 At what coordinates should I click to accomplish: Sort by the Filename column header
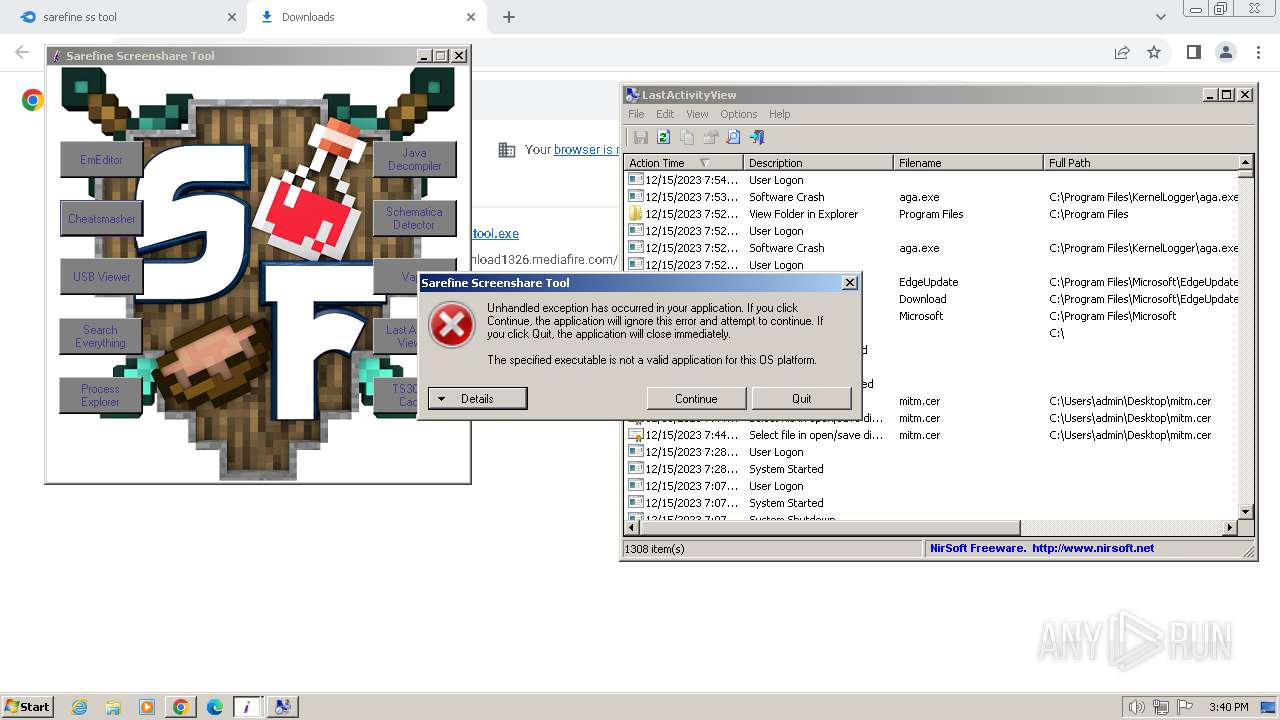pos(968,163)
